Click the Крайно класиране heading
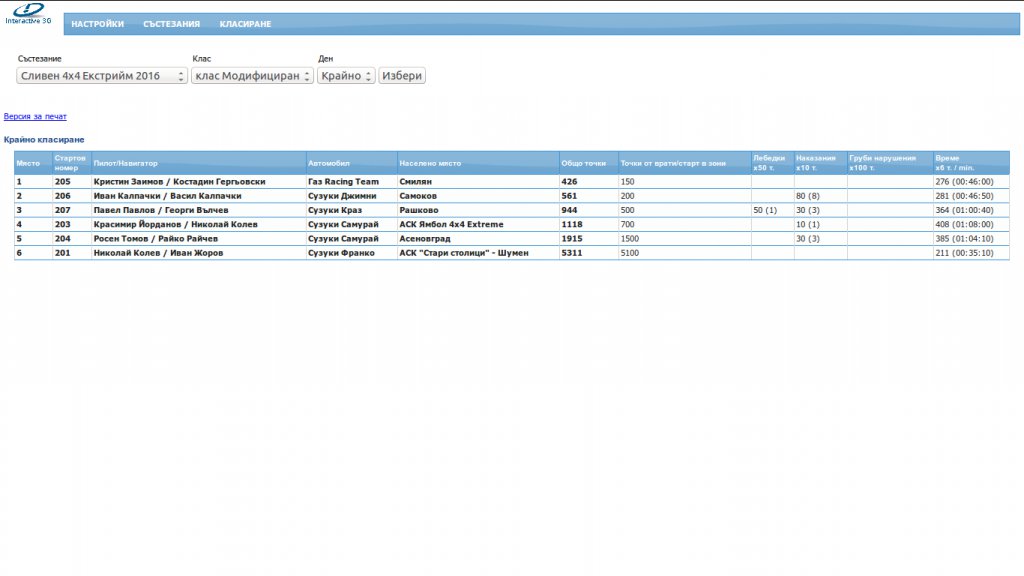 point(44,140)
